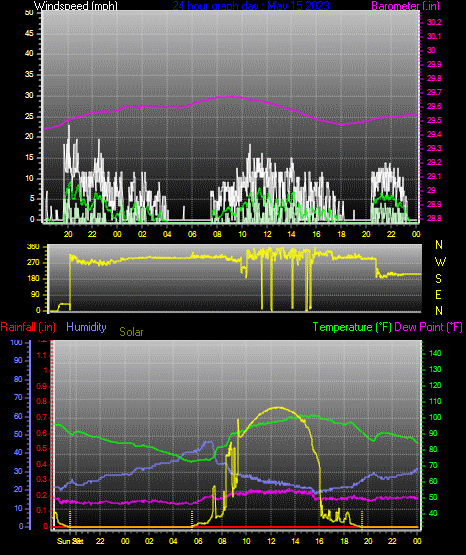Click the '28.8' barometer scale value

click(x=434, y=218)
